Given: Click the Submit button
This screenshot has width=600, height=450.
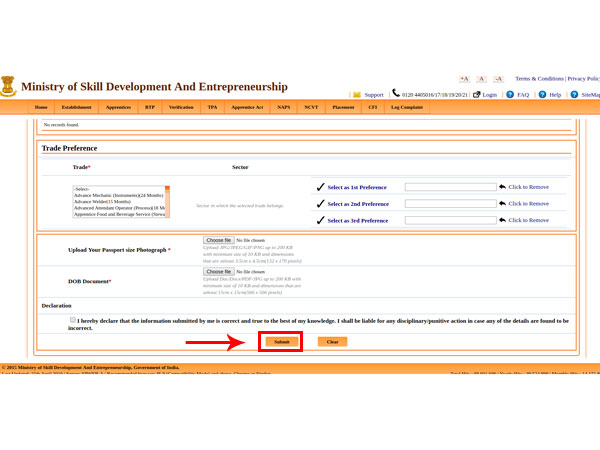Looking at the screenshot, I should click(x=282, y=342).
